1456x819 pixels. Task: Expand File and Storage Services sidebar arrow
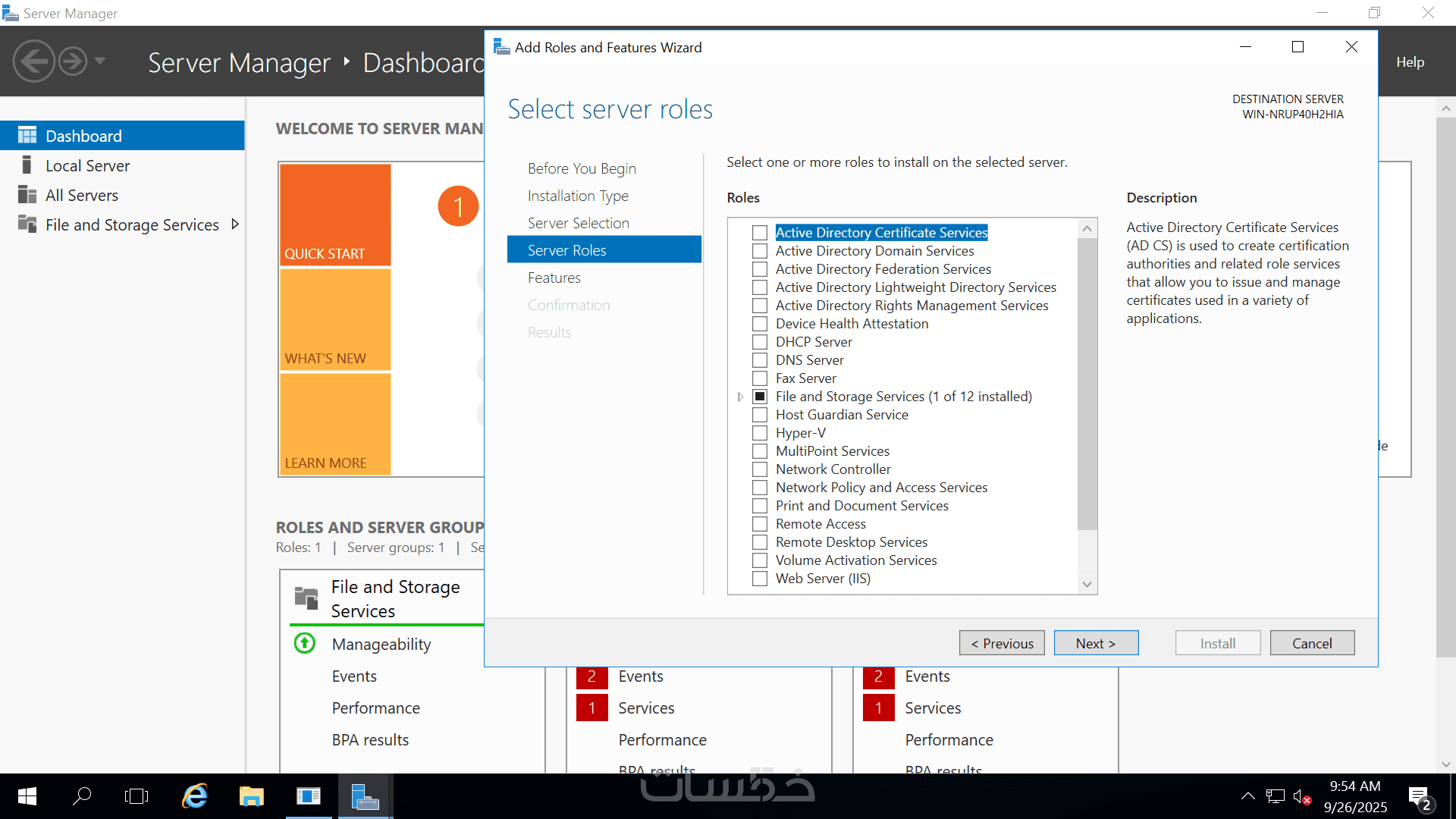[x=235, y=224]
